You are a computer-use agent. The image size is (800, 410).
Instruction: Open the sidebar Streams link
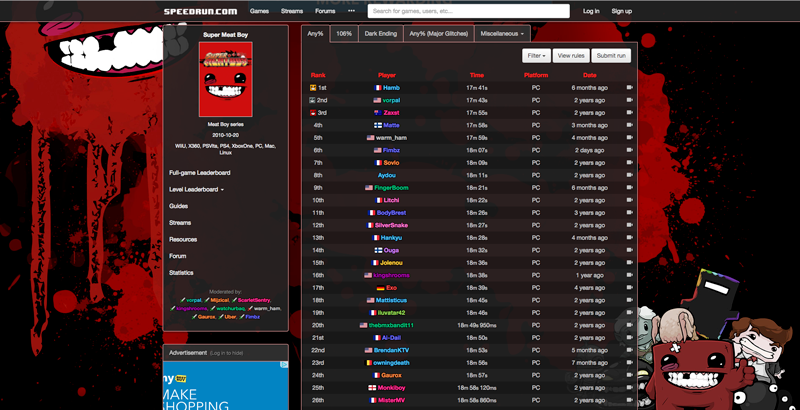180,223
